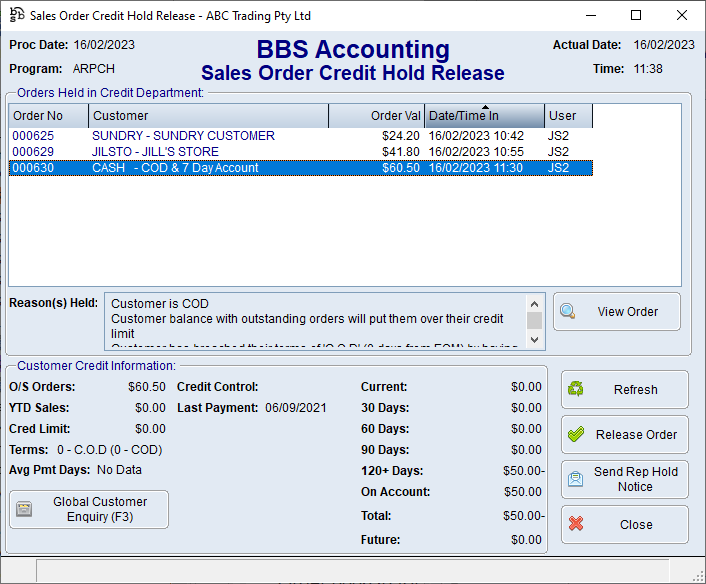The width and height of the screenshot is (706, 584).
Task: Click the green checkmark Release Order icon
Action: pyautogui.click(x=576, y=435)
